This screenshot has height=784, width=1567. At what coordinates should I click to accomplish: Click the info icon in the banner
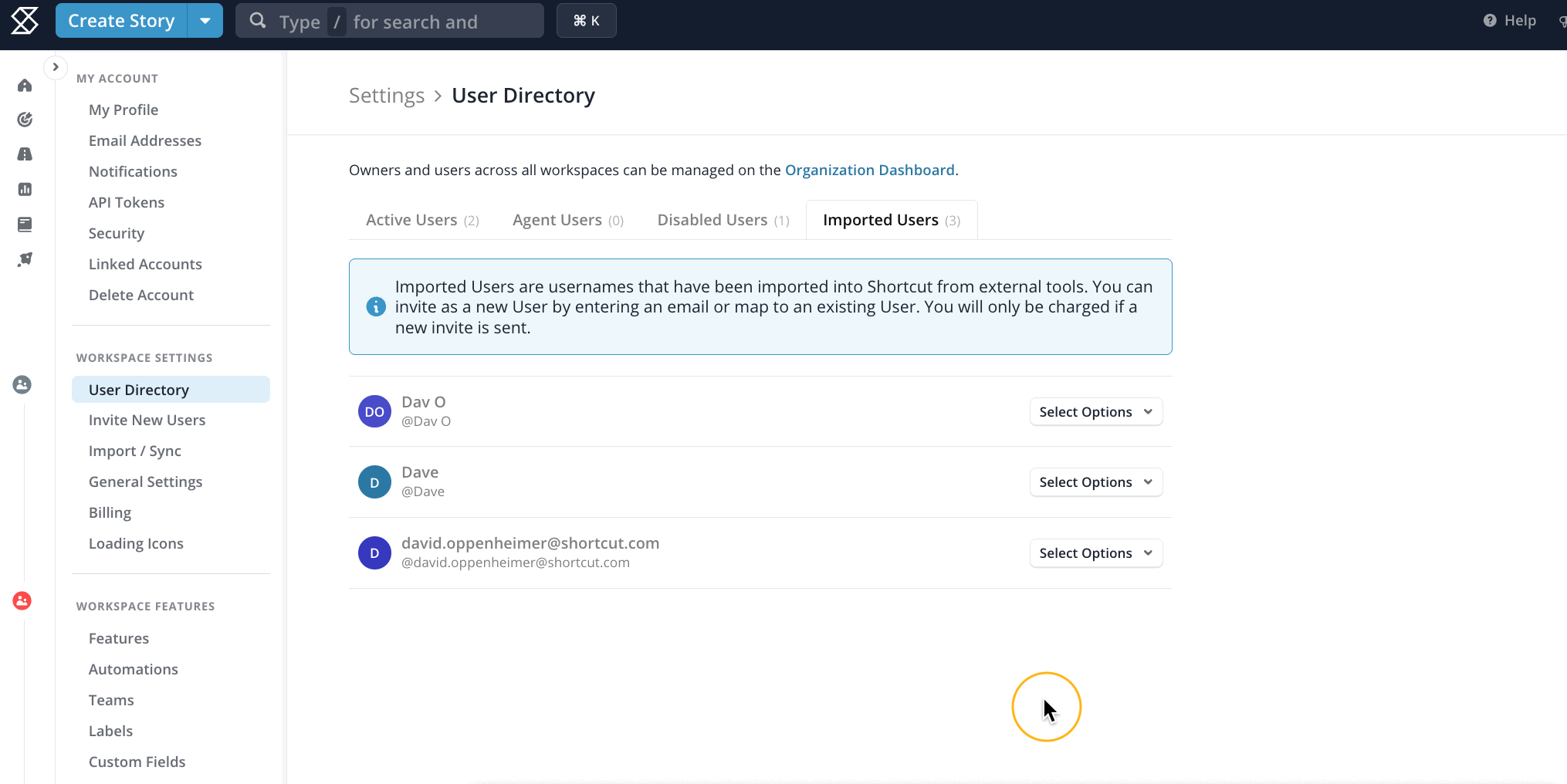click(x=376, y=307)
